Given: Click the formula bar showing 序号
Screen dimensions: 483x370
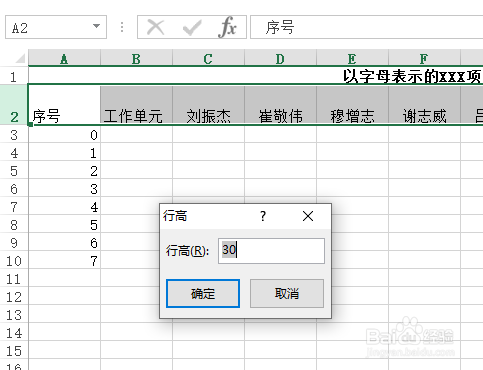Looking at the screenshot, I should (x=367, y=27).
